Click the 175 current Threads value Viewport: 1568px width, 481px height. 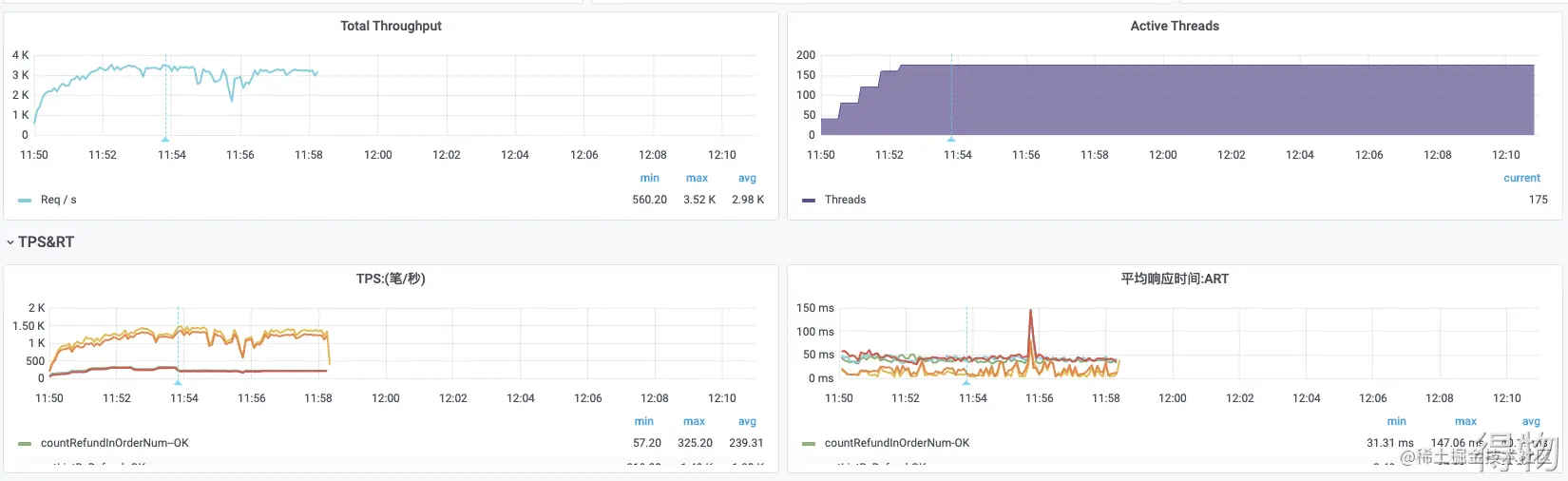pos(1539,200)
